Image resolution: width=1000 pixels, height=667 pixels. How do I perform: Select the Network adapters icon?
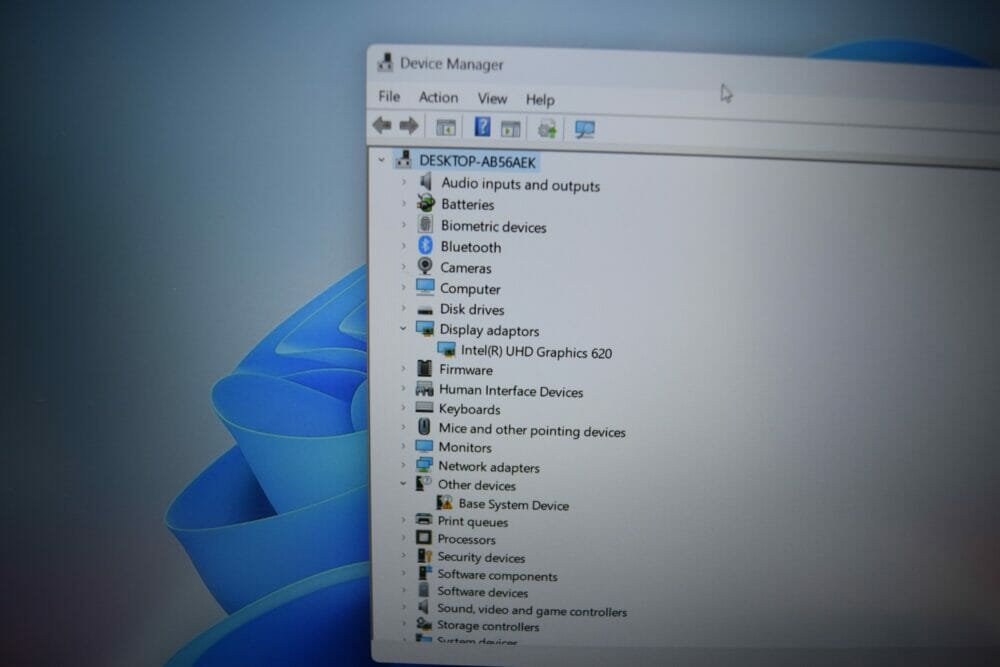tap(424, 465)
